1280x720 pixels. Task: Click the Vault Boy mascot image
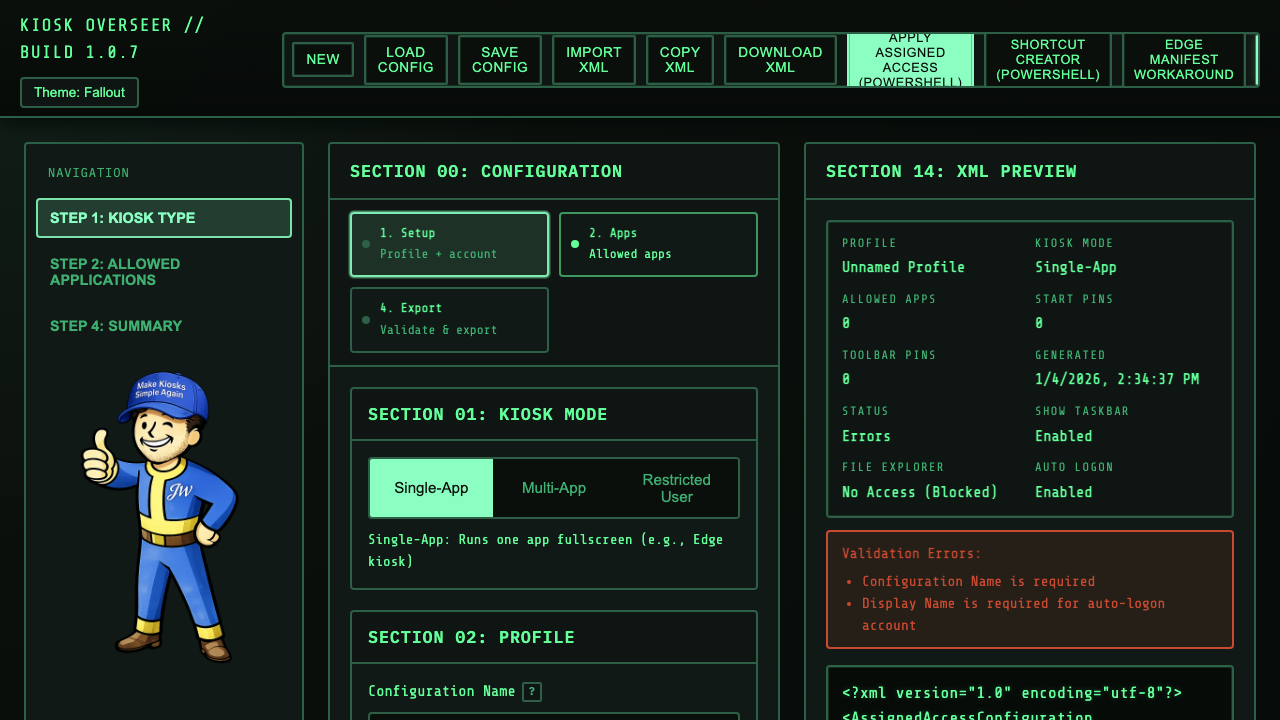(161, 516)
